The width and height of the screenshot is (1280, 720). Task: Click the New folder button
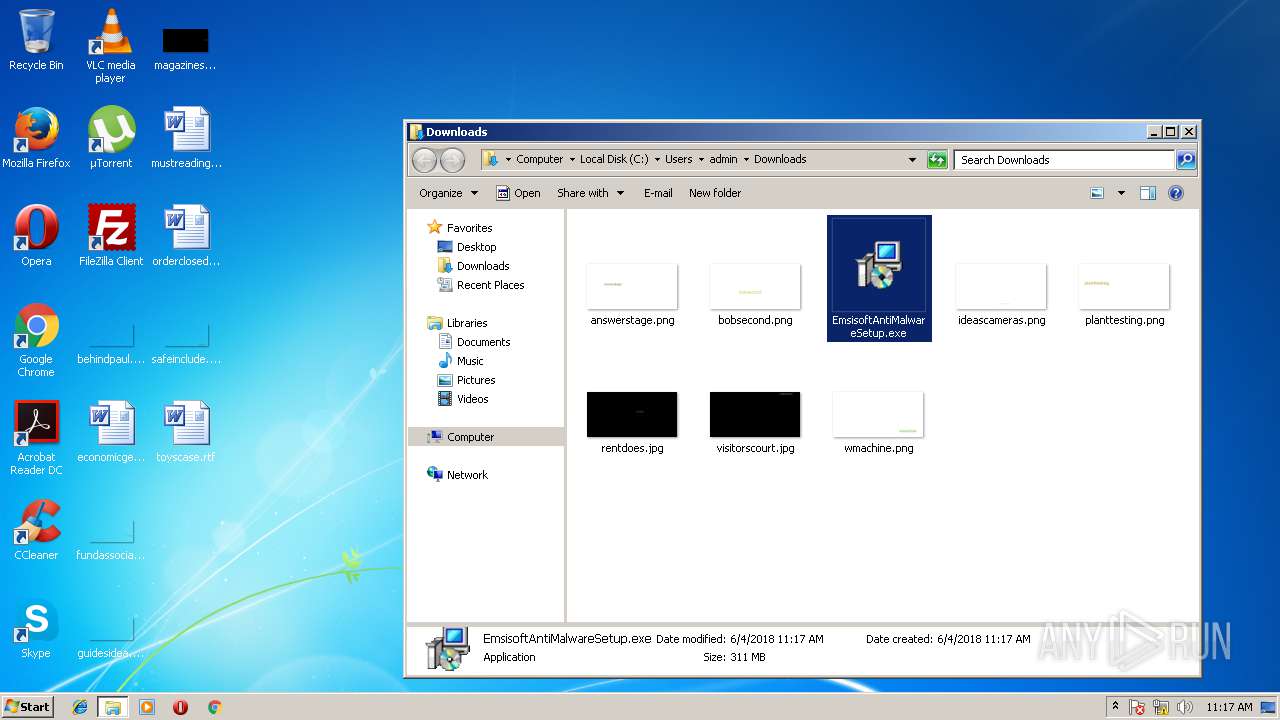[715, 193]
